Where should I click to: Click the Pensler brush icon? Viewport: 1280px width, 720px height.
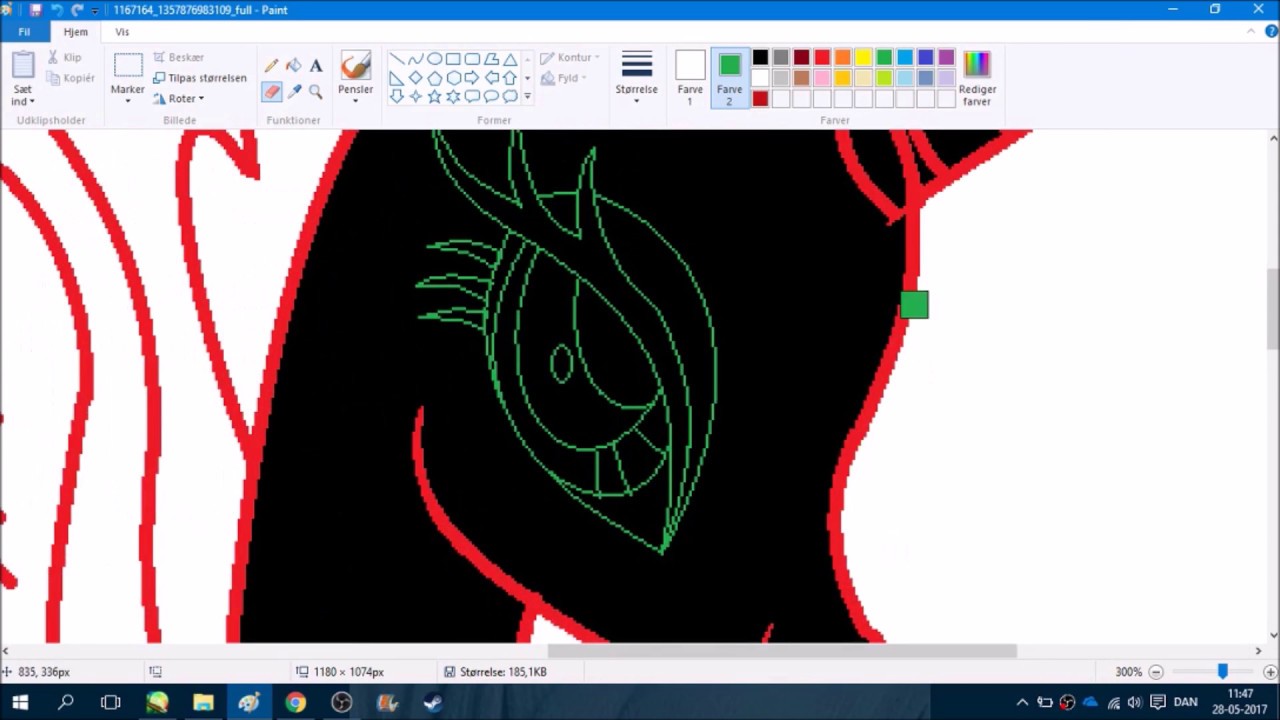point(355,66)
